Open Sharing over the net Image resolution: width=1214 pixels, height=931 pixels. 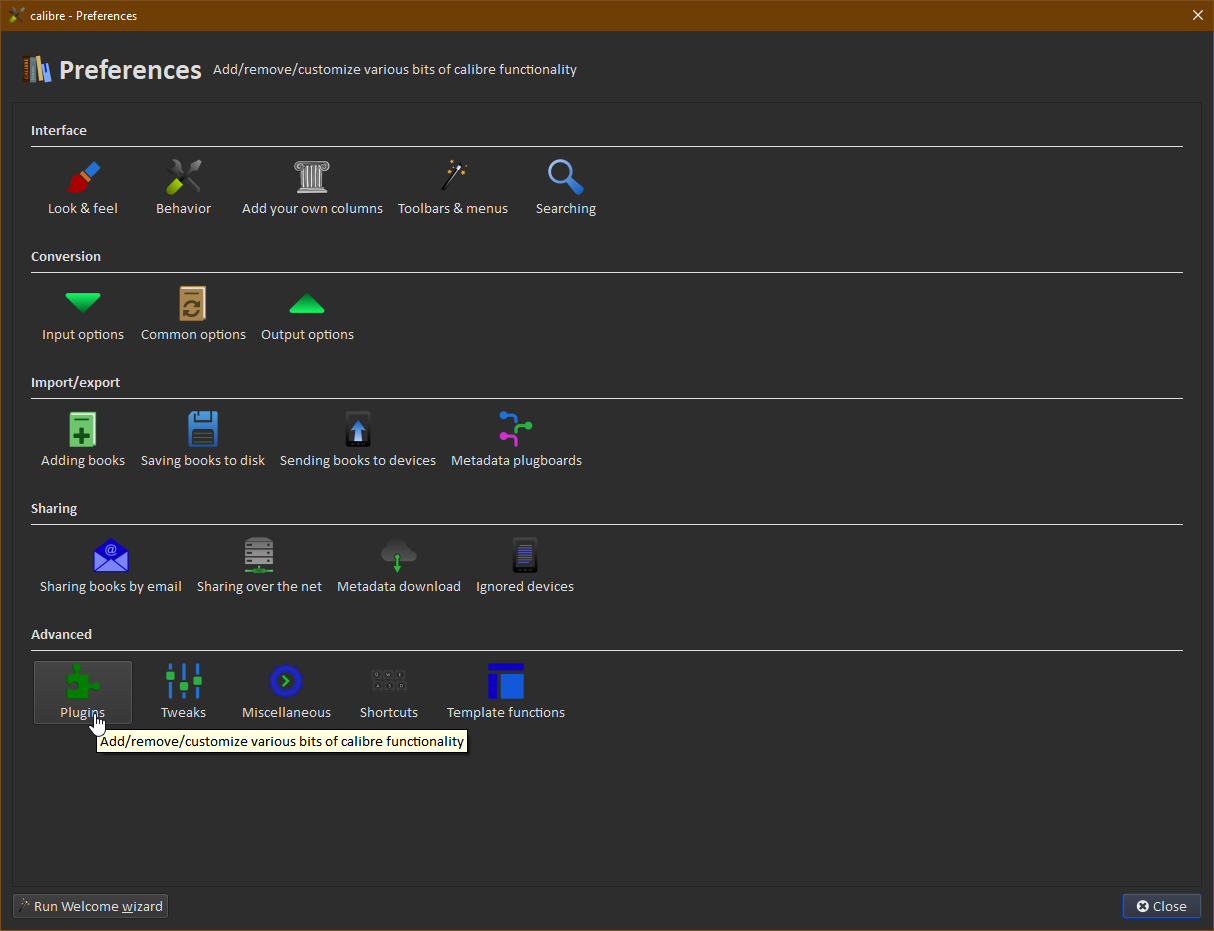click(x=259, y=566)
